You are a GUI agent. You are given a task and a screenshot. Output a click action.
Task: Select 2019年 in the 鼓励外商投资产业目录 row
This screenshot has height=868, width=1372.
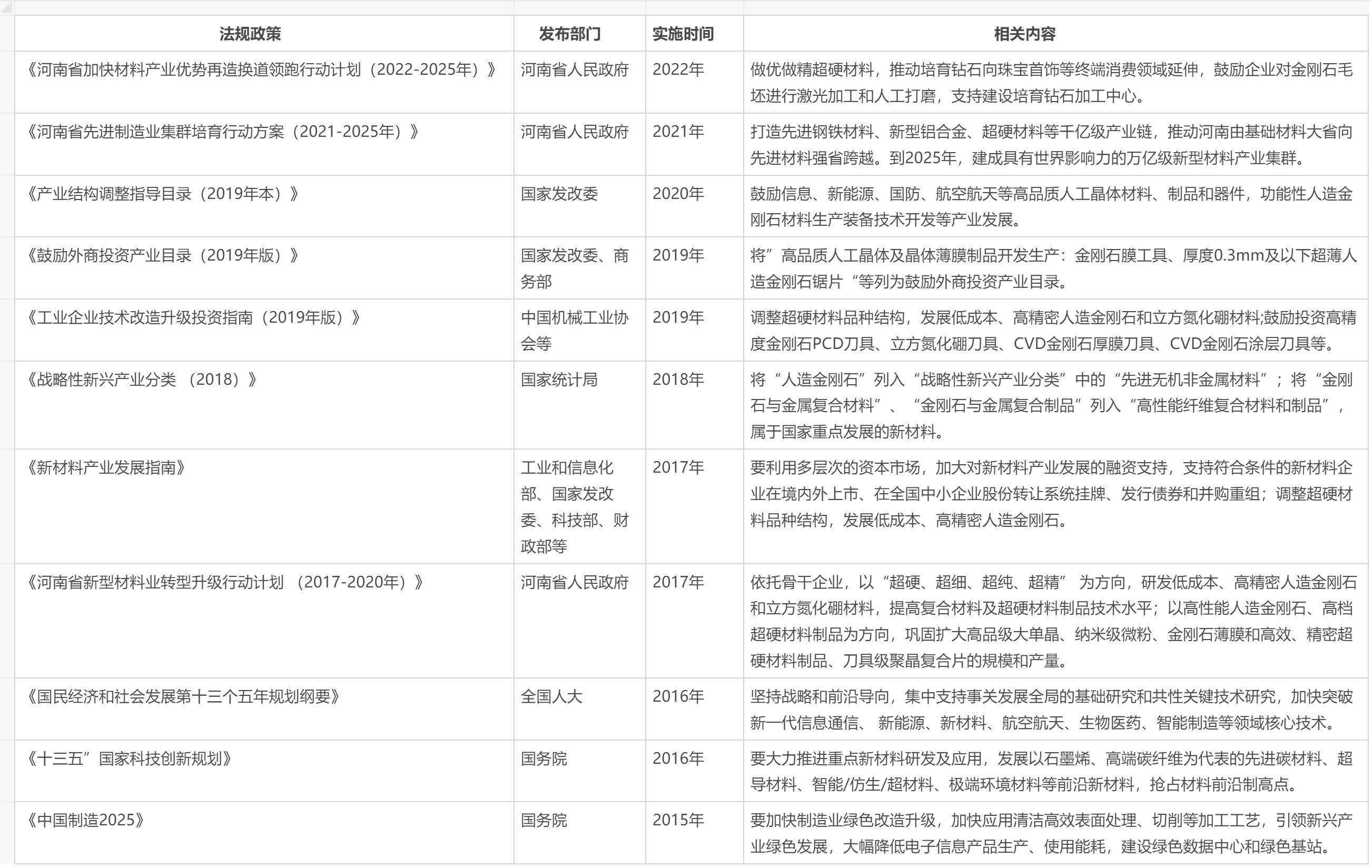695,268
